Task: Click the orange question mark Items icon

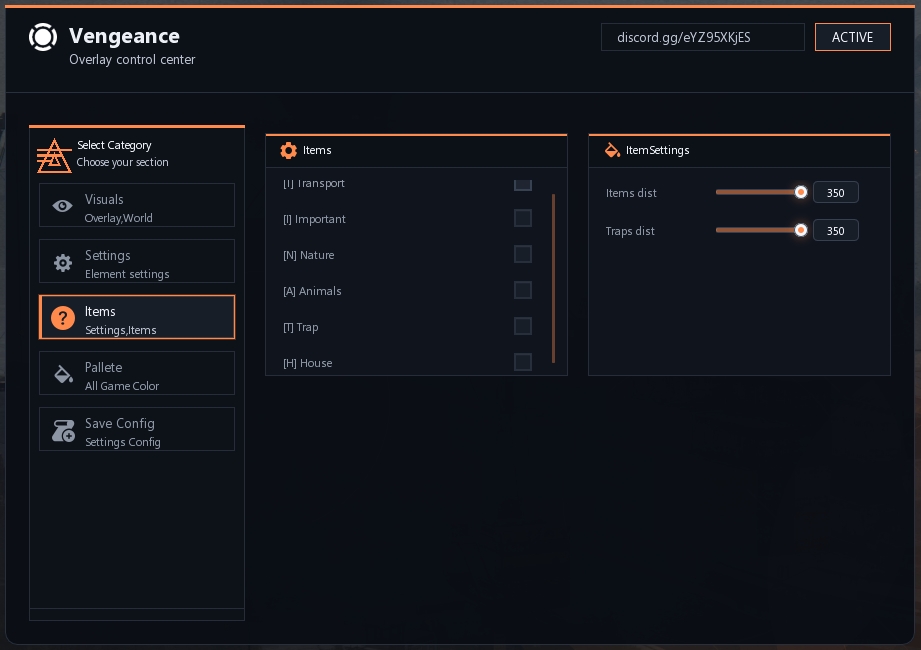Action: coord(63,319)
